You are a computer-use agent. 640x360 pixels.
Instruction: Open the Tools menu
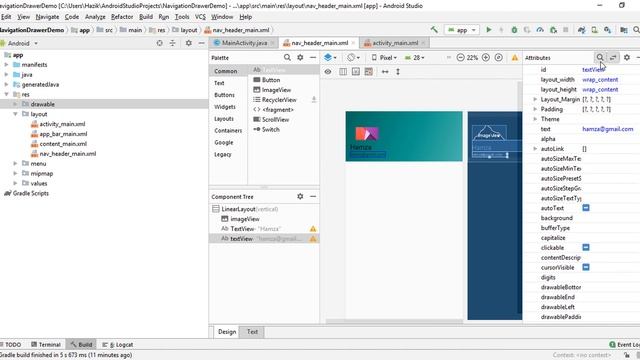[x=182, y=17]
